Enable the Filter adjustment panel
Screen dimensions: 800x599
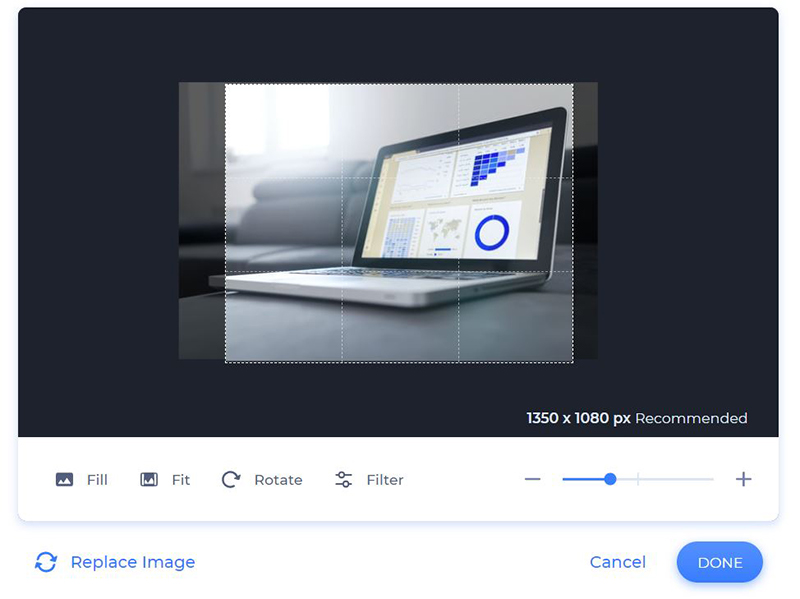(x=368, y=480)
